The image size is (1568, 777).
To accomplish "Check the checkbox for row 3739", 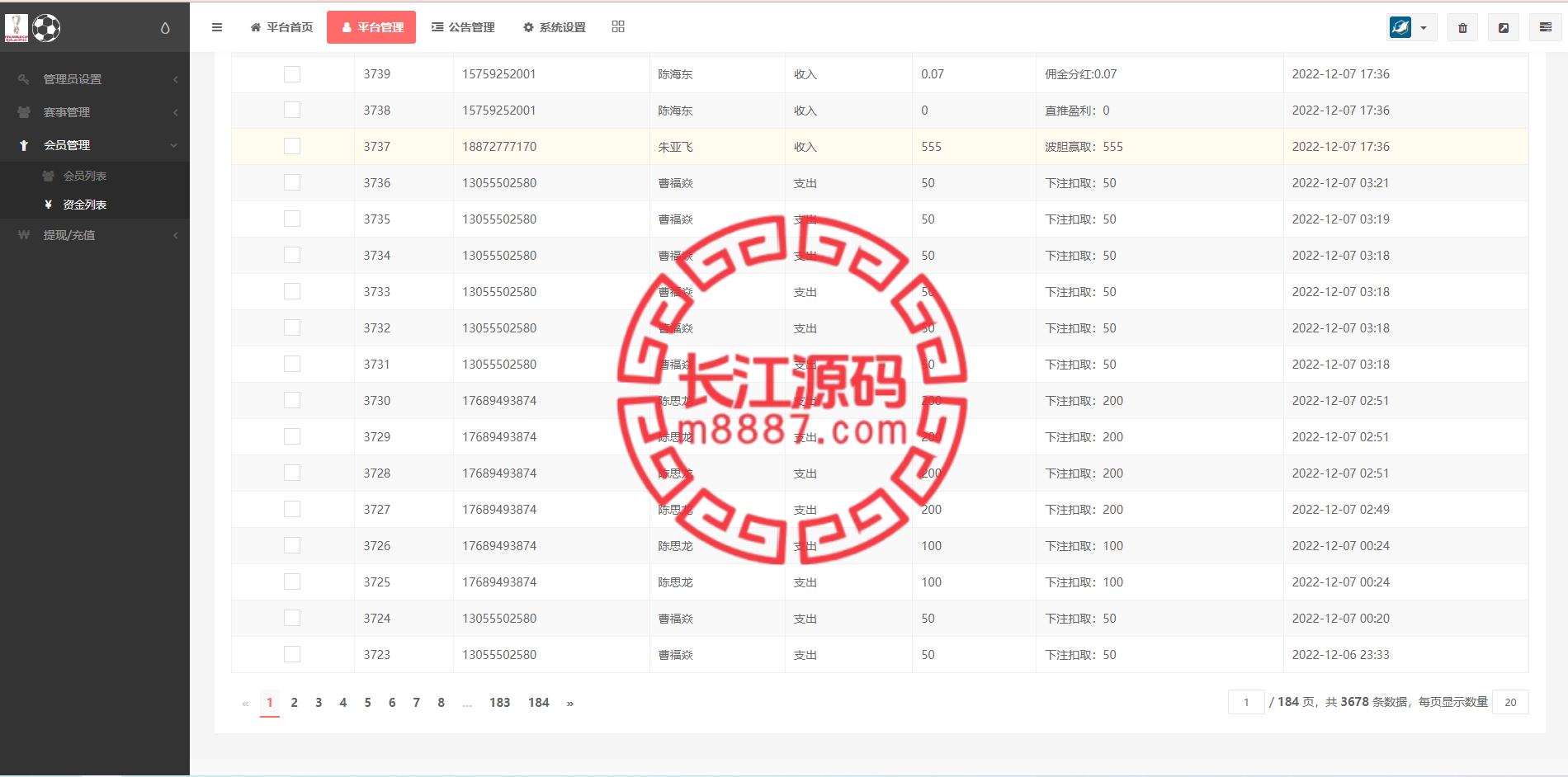I will pyautogui.click(x=292, y=74).
